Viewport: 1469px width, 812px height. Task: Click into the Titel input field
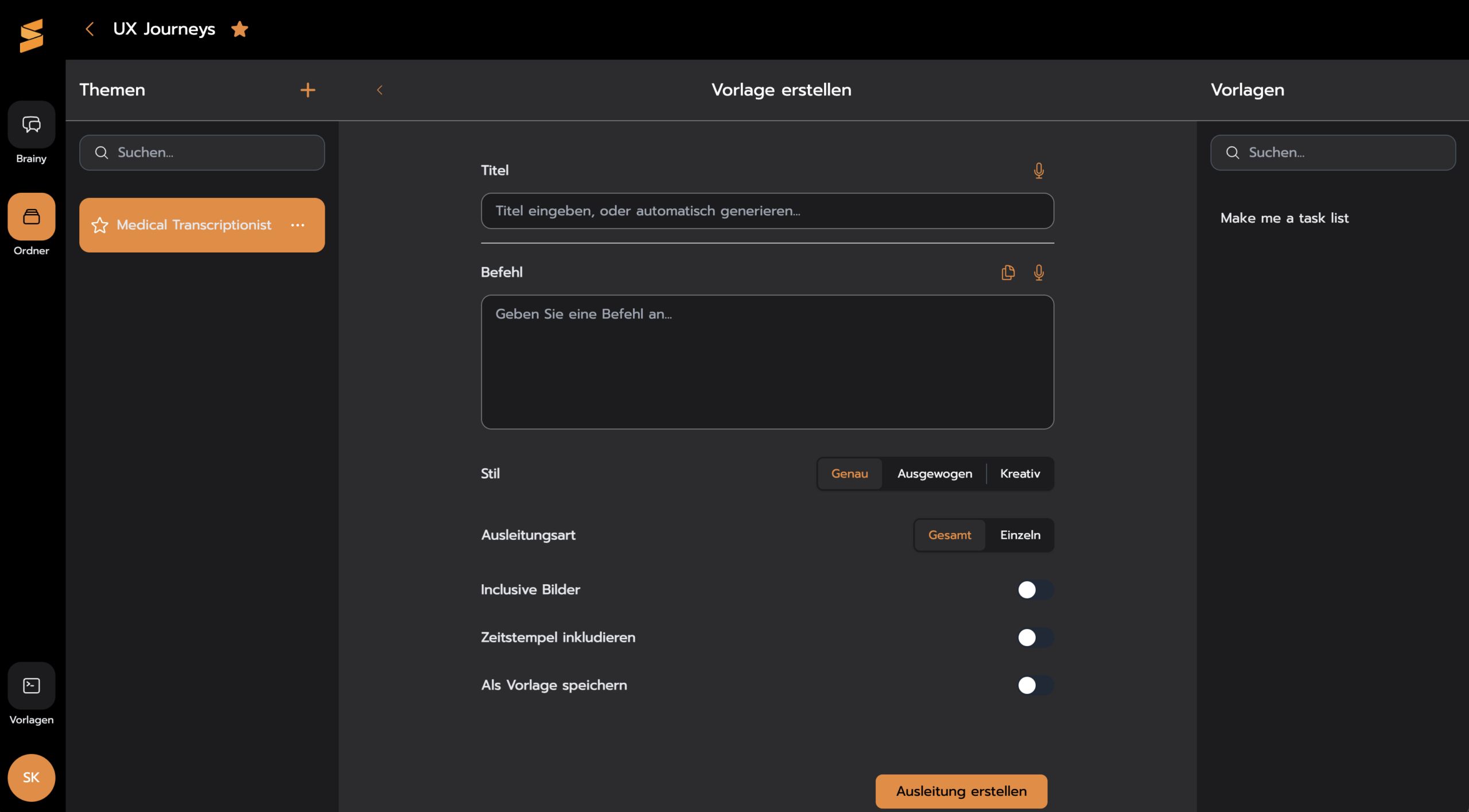coord(767,211)
